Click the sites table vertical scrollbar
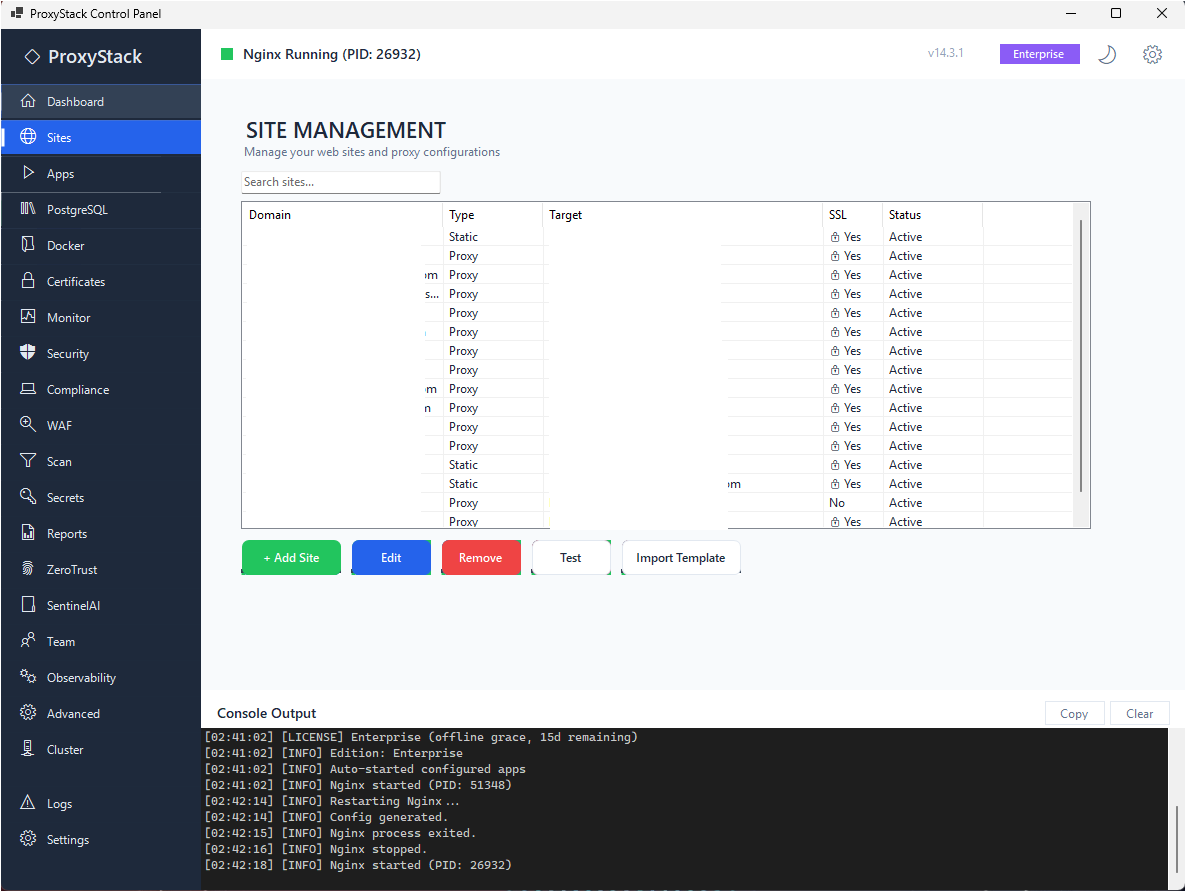 (1082, 356)
